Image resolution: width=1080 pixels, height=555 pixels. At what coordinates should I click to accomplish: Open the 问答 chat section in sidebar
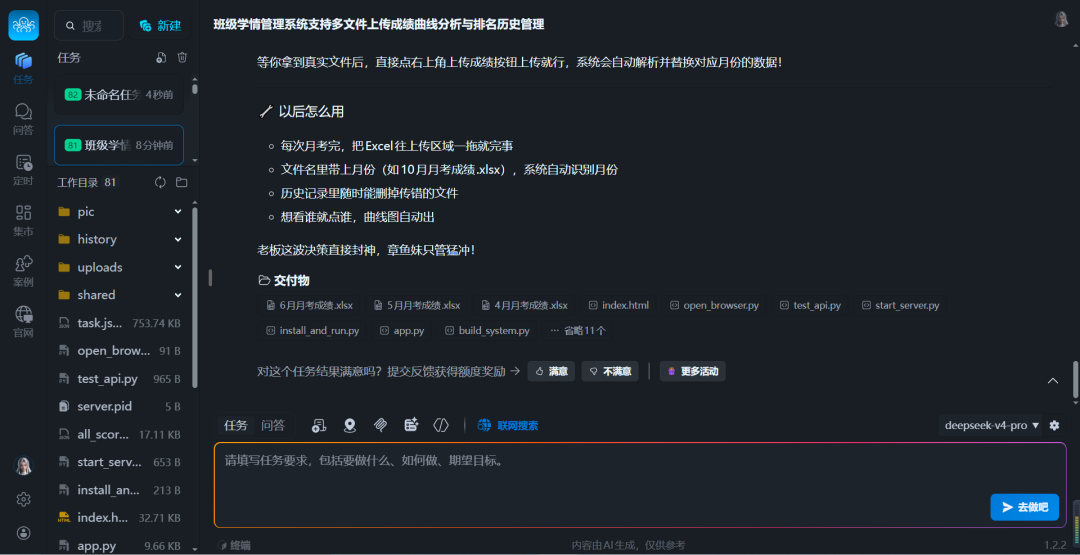[x=23, y=119]
